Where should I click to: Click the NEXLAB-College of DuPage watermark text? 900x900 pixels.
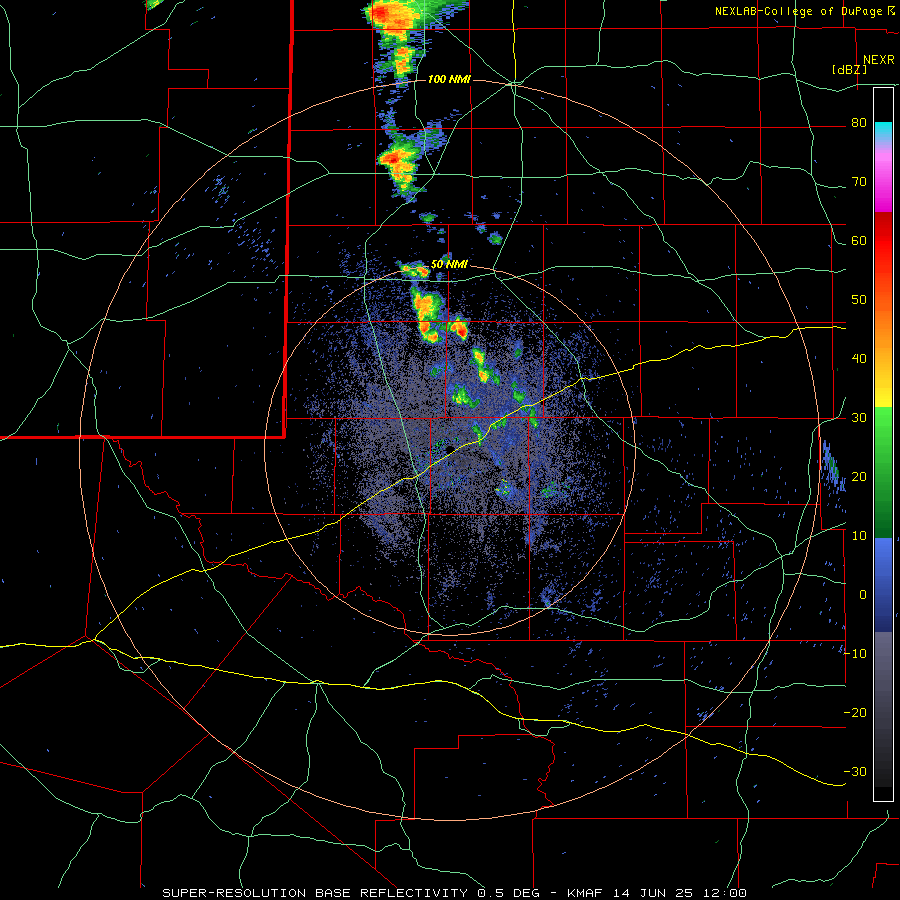tap(798, 11)
